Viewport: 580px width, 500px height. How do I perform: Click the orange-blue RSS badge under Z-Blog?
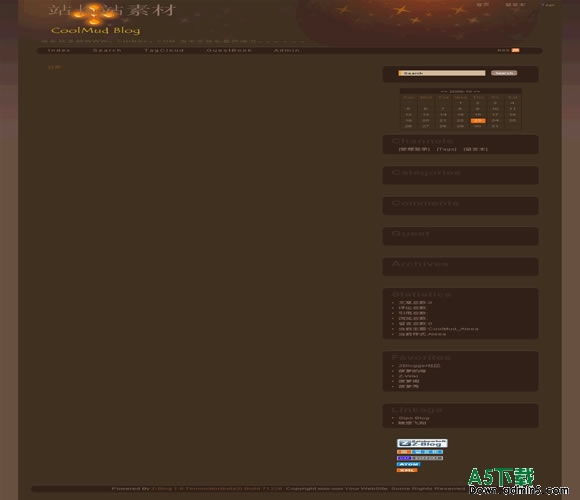420,452
